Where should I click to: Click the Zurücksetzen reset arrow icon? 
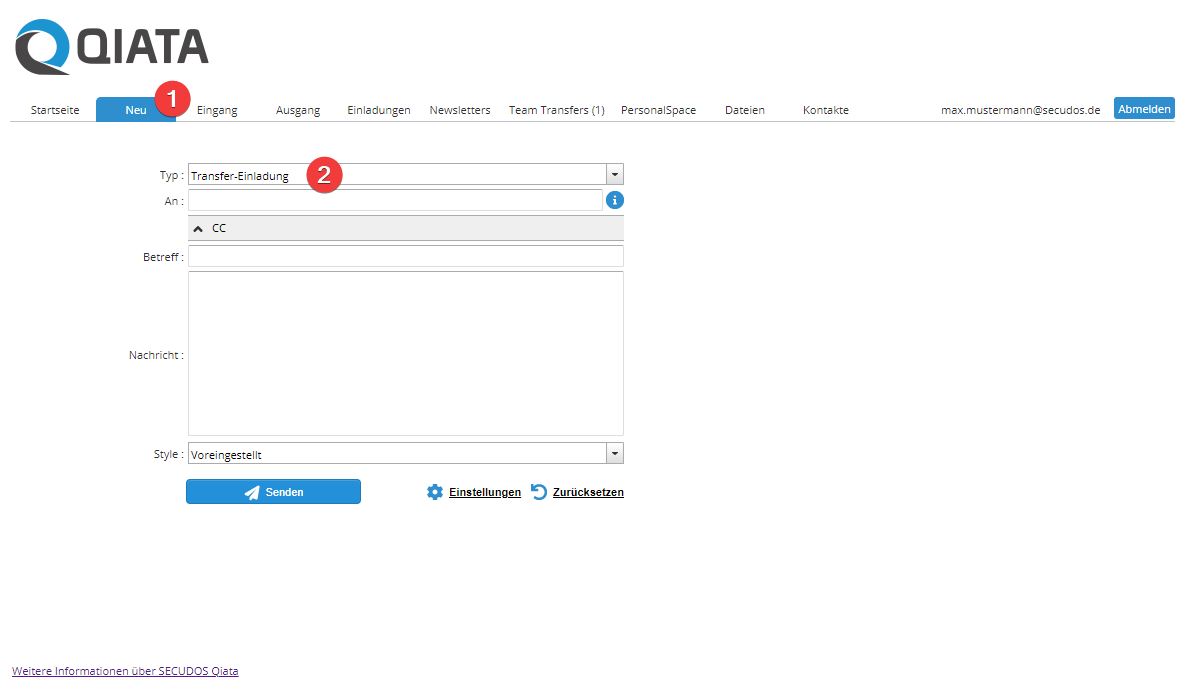click(x=539, y=492)
